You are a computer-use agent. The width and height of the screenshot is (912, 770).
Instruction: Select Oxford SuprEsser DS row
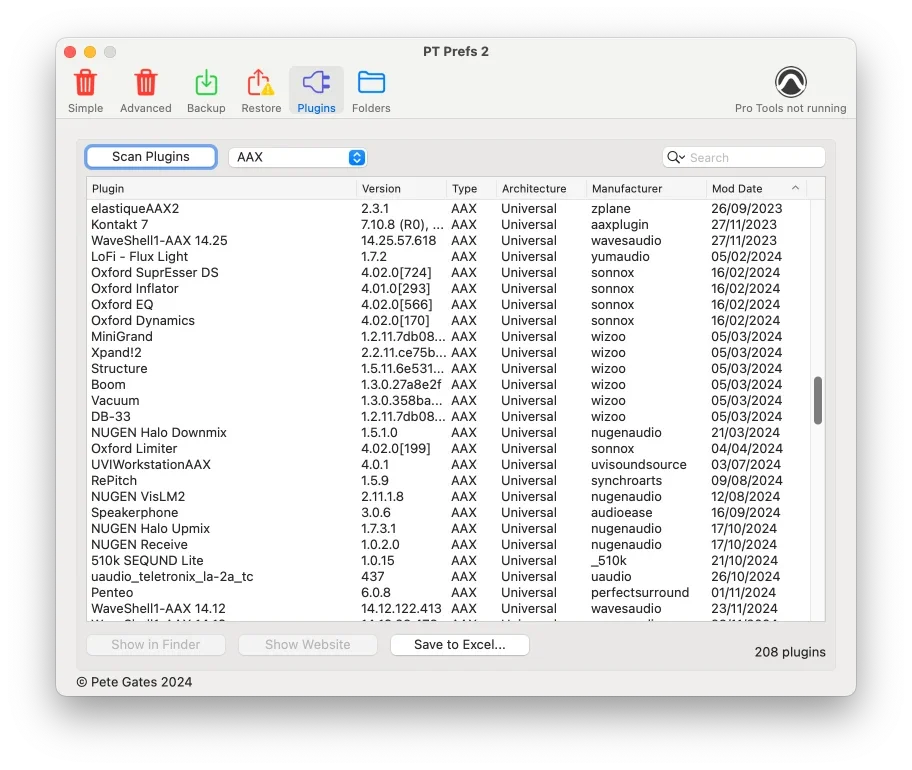(x=448, y=272)
